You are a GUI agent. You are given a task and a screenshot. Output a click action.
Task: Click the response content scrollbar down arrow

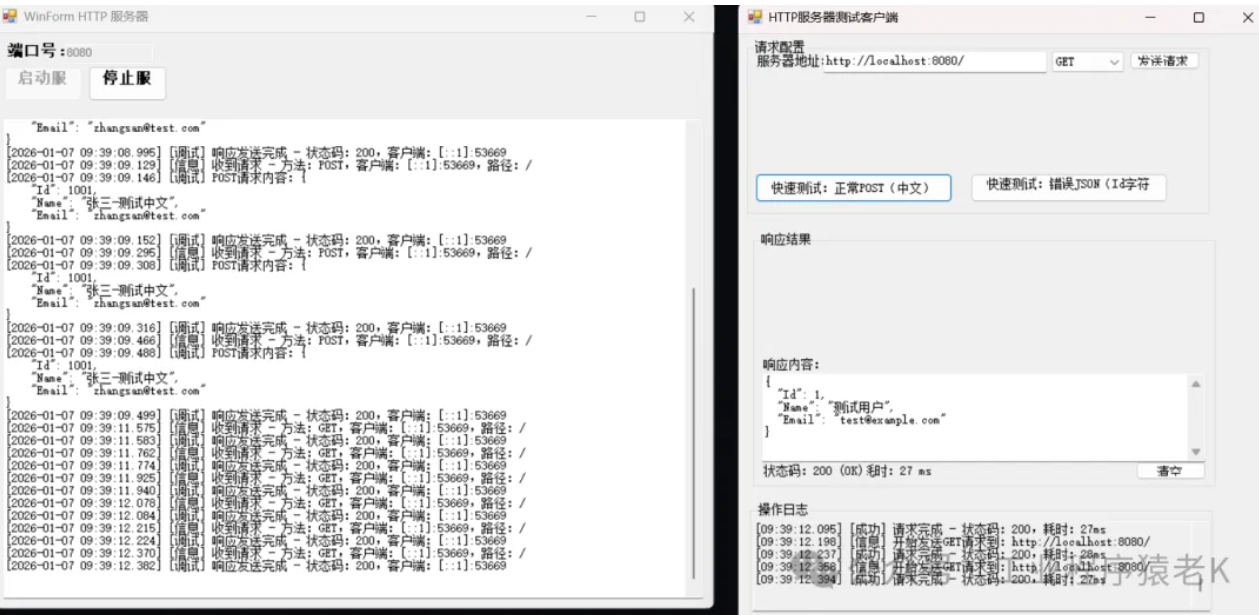(x=1196, y=452)
